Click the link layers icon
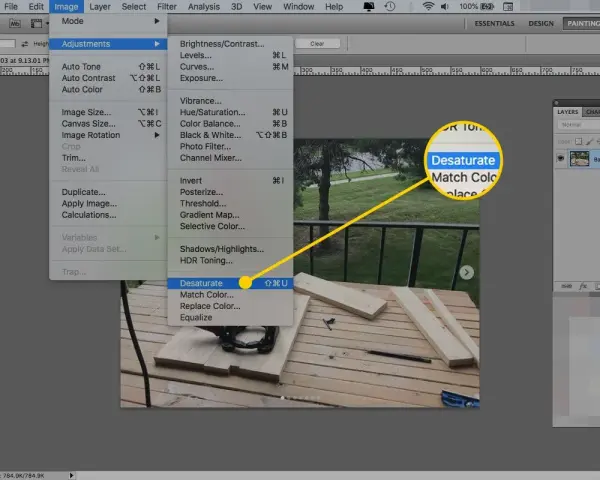The width and height of the screenshot is (600, 480). [x=567, y=286]
